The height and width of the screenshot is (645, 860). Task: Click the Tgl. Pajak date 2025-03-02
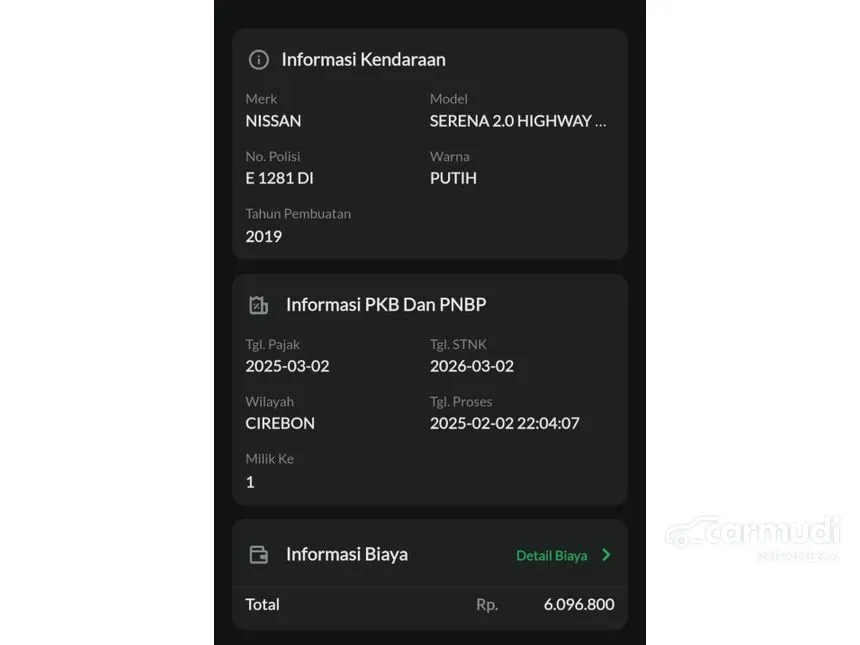pyautogui.click(x=287, y=366)
